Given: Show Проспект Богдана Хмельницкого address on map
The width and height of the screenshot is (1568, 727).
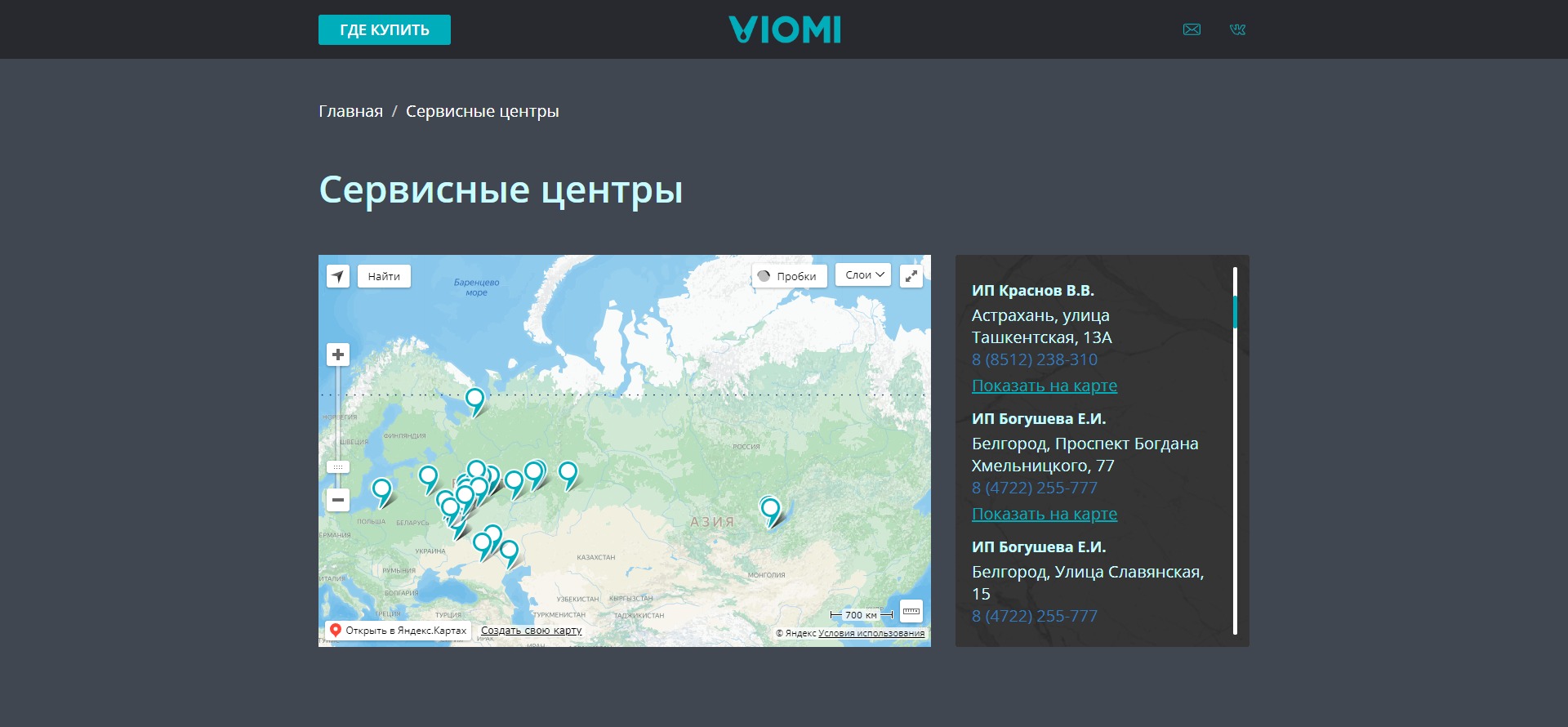Looking at the screenshot, I should point(1045,514).
